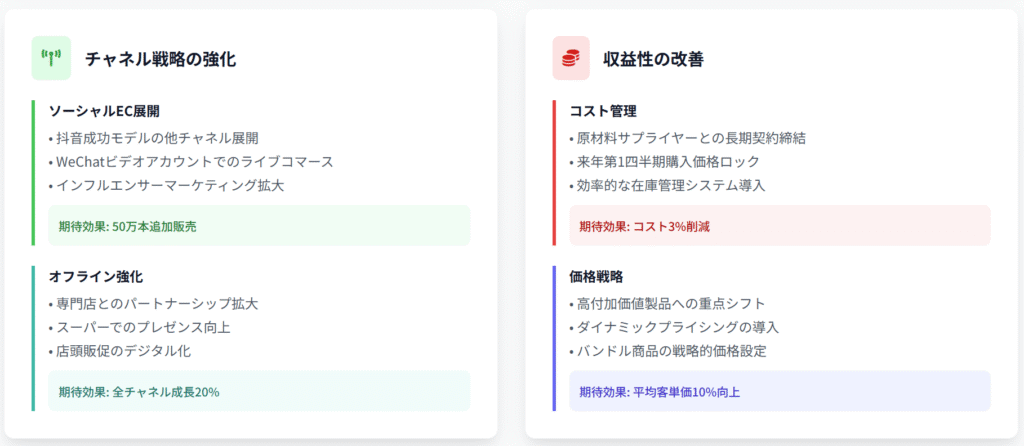This screenshot has height=446, width=1024.
Task: Click the 平均客単価10%向上 effect box
Action: coord(779,391)
